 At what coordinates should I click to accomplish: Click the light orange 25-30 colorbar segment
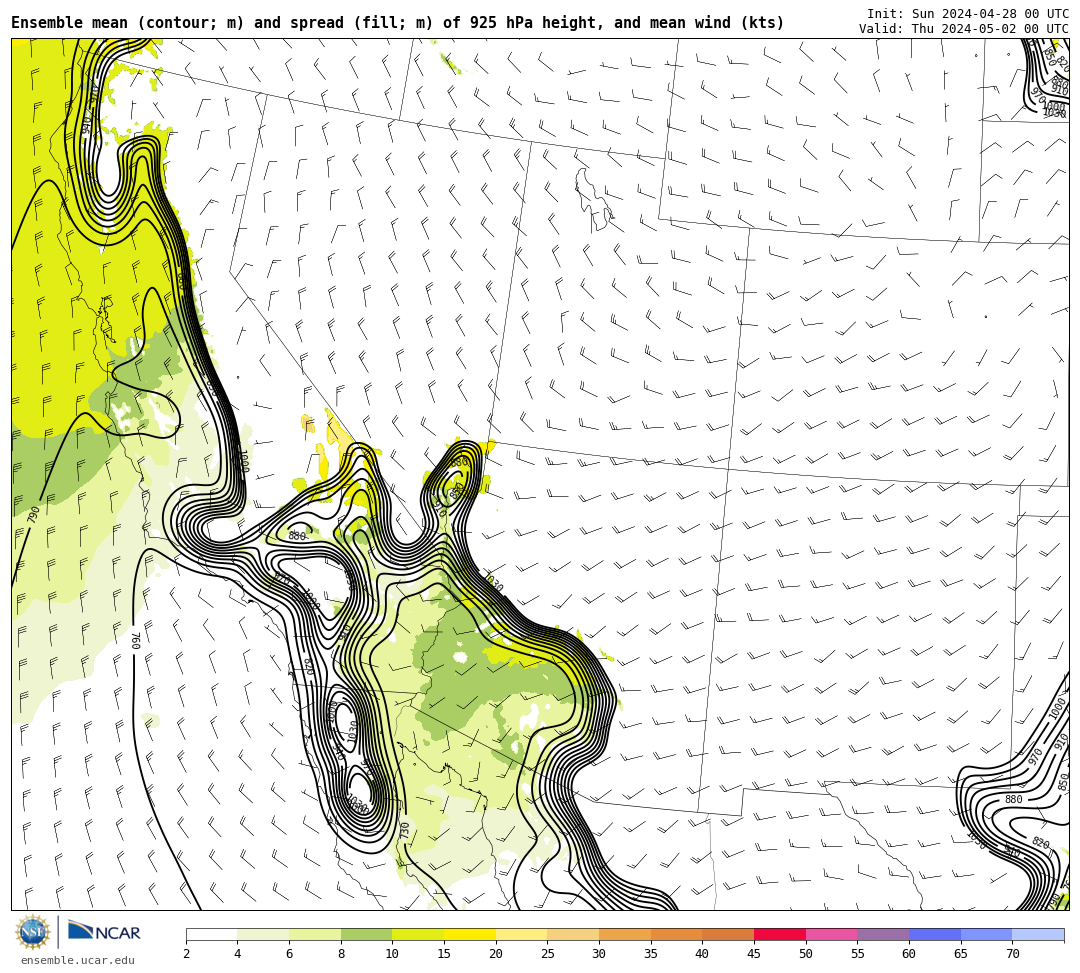[x=573, y=934]
